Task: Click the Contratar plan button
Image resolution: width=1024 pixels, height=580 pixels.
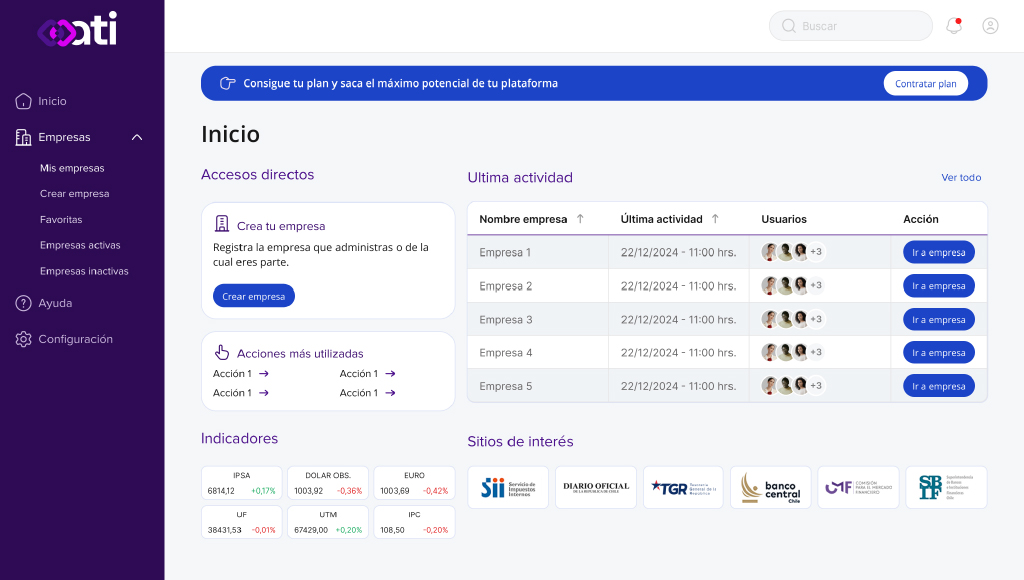Action: tap(925, 83)
